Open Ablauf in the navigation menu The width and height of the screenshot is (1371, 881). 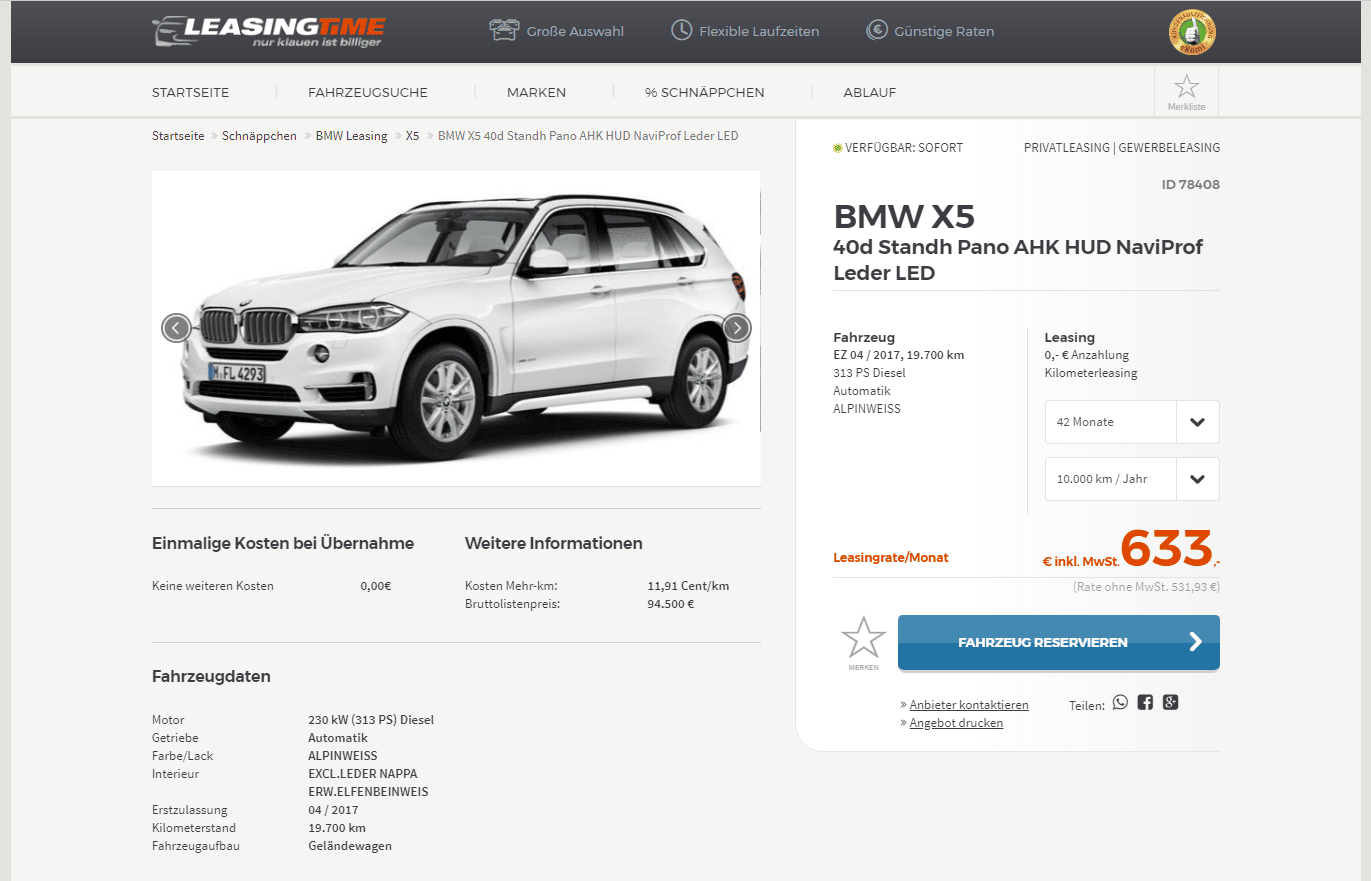tap(870, 93)
